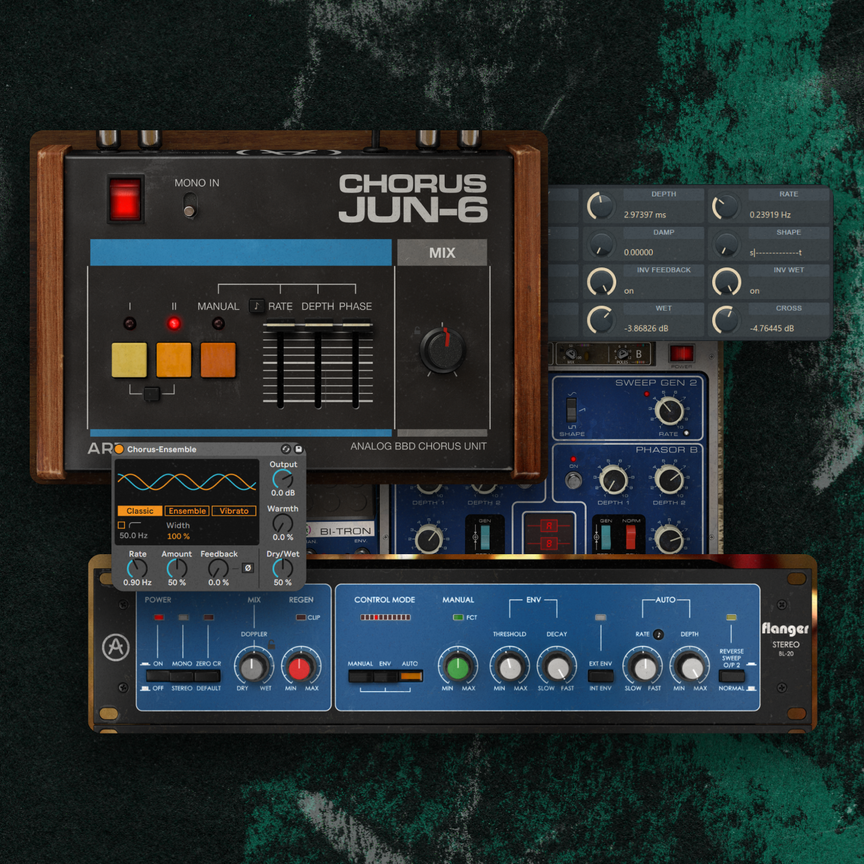864x864 pixels.
Task: Click the note icon next to JUN-6 RATE label
Action: point(259,307)
